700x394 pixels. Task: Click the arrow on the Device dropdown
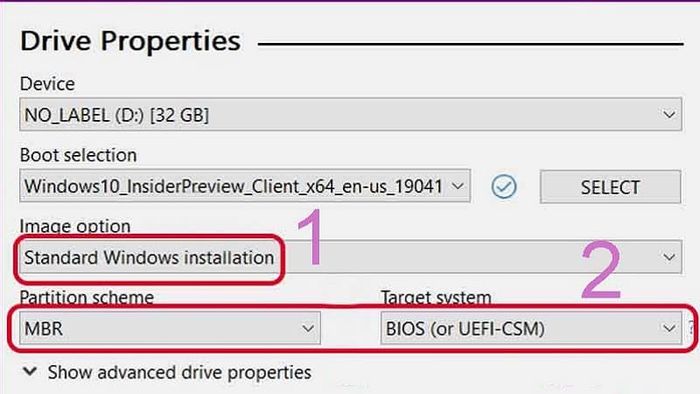point(669,115)
